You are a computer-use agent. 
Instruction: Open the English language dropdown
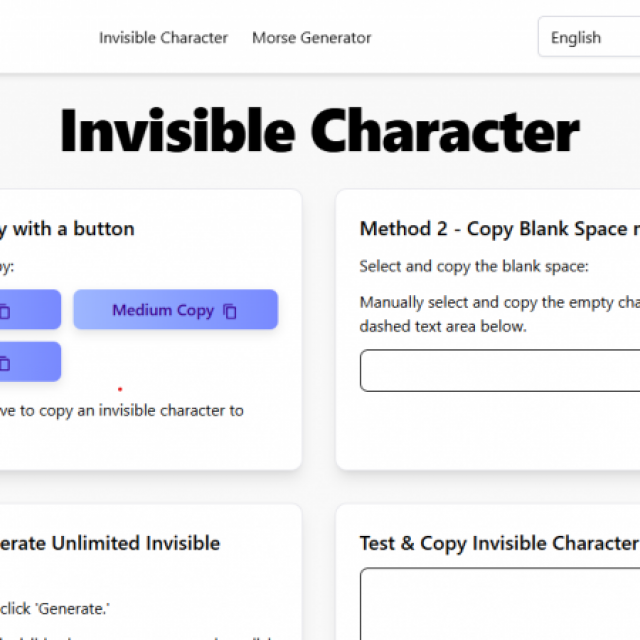tap(589, 37)
